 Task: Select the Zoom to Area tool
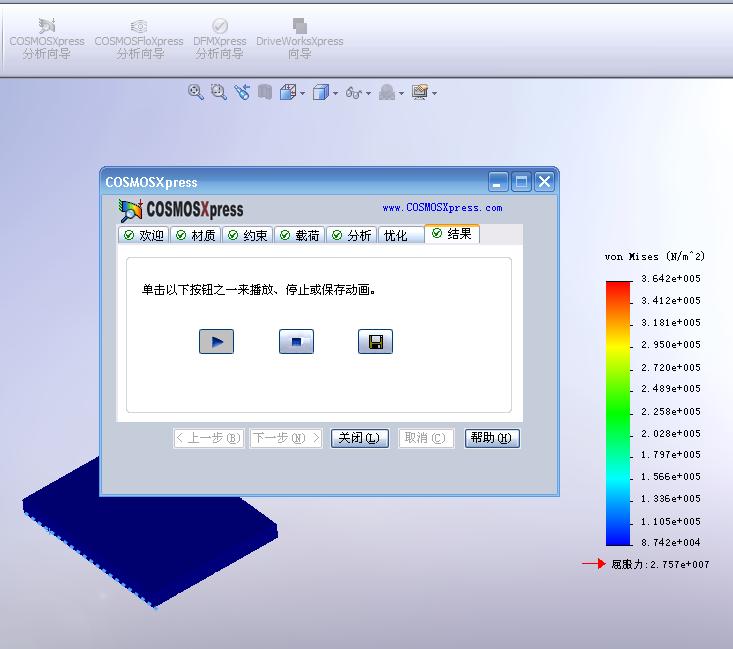(218, 92)
